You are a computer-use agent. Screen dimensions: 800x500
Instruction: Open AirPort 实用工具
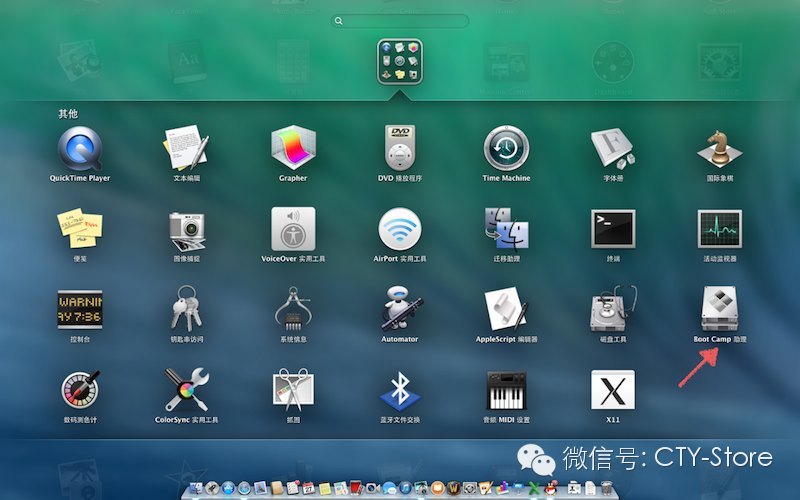click(400, 229)
